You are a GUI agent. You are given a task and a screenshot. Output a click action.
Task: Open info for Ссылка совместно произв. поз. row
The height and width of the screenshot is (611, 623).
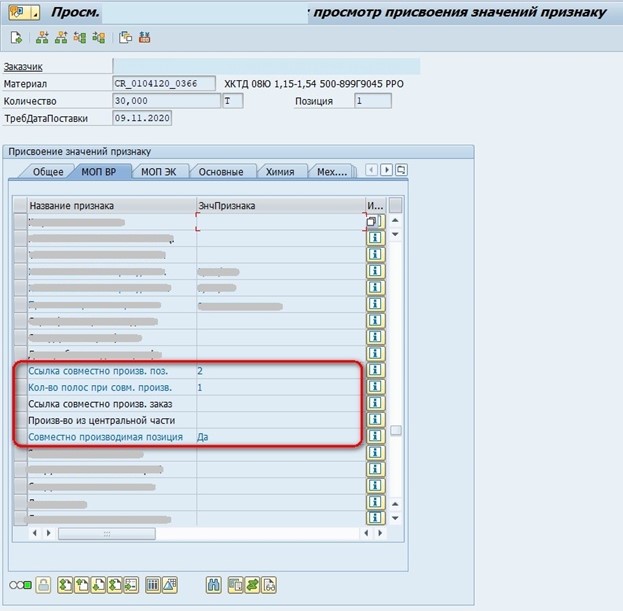pos(375,370)
